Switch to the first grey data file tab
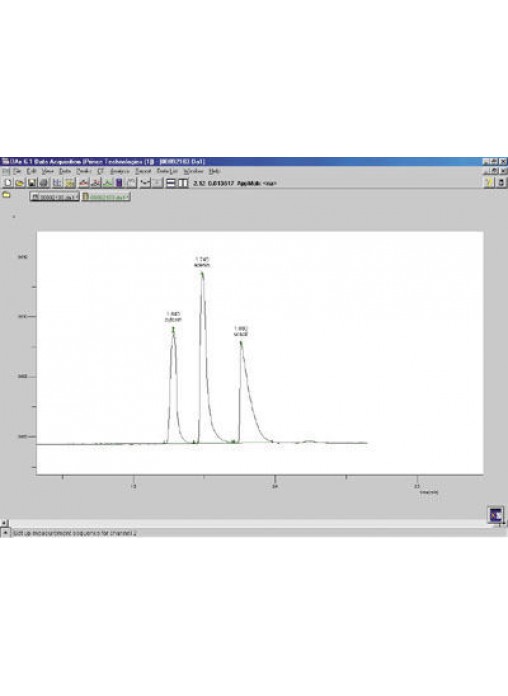The height and width of the screenshot is (696, 508). [55, 197]
